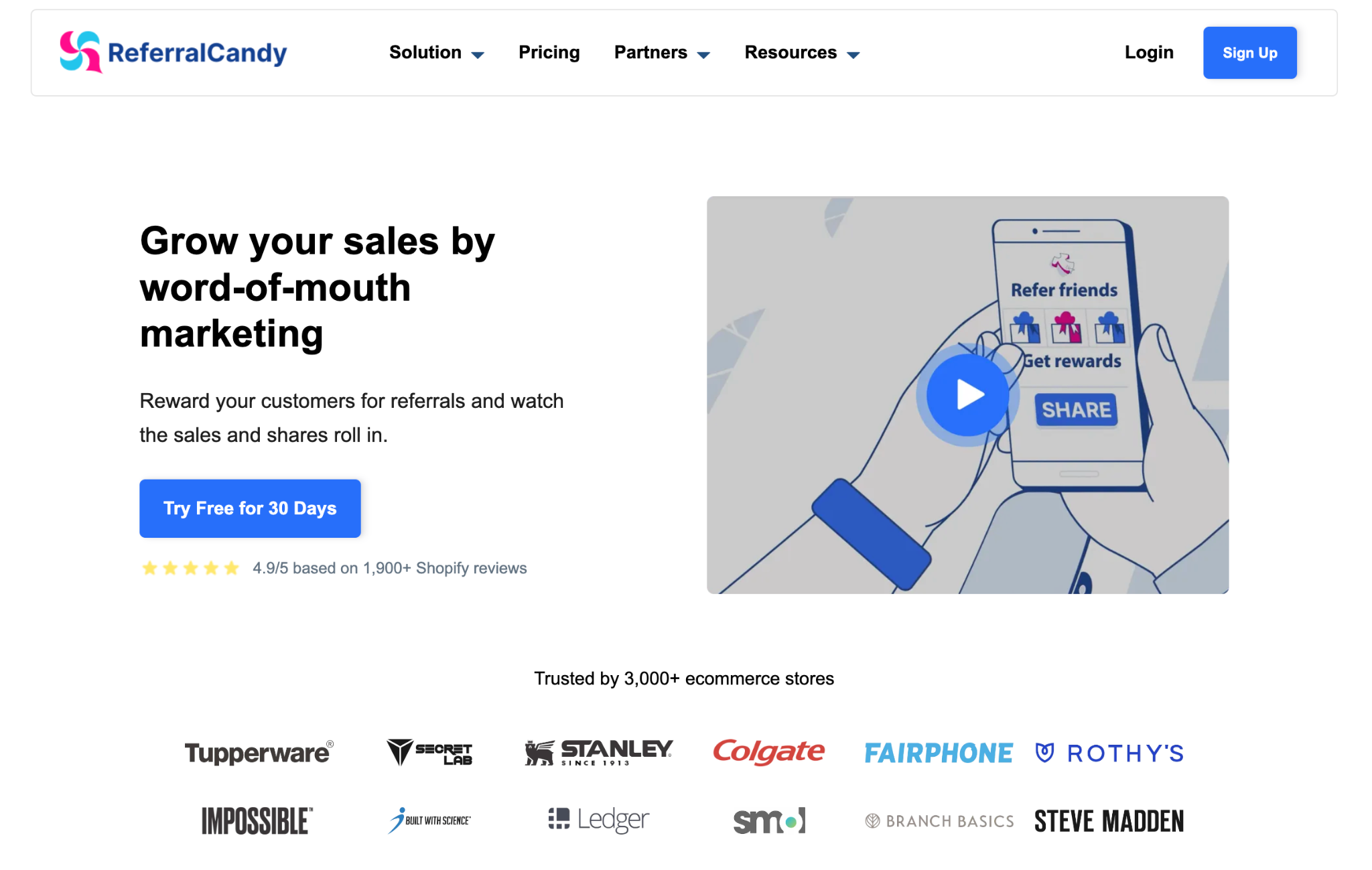Click the Pricing menu item
Viewport: 1372px width, 870px height.
548,52
